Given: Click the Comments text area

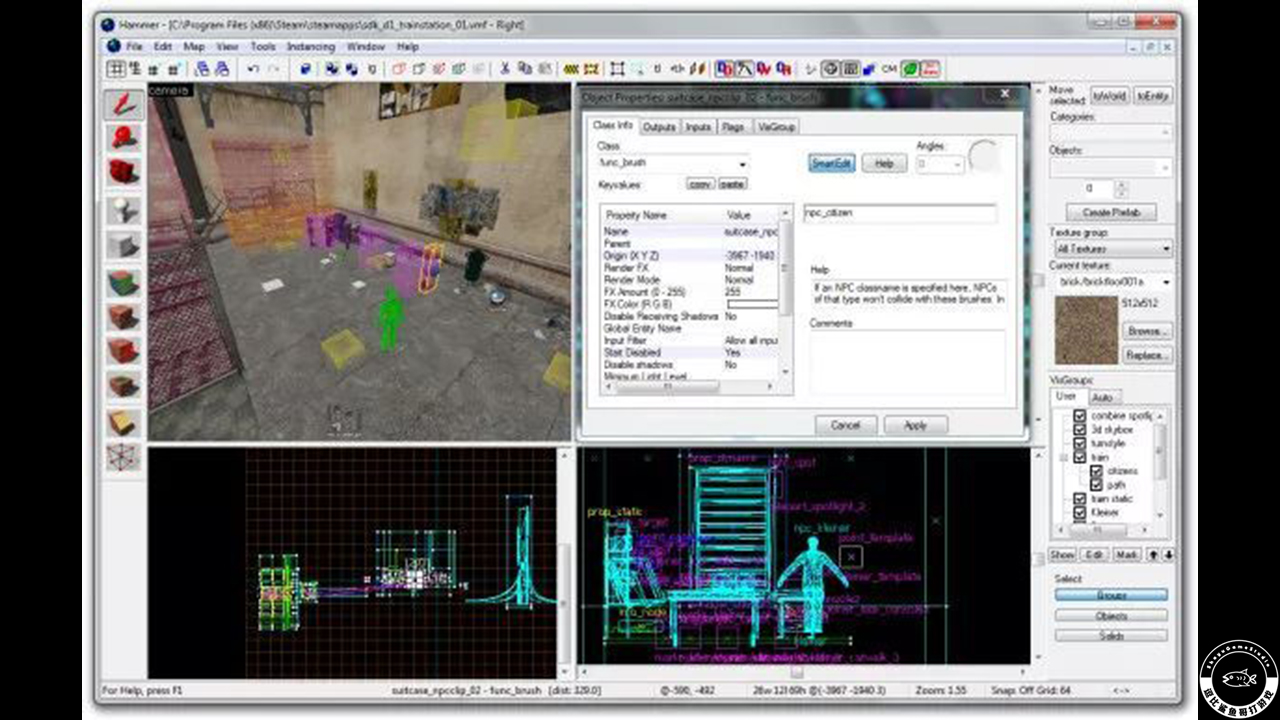Looking at the screenshot, I should (x=906, y=362).
